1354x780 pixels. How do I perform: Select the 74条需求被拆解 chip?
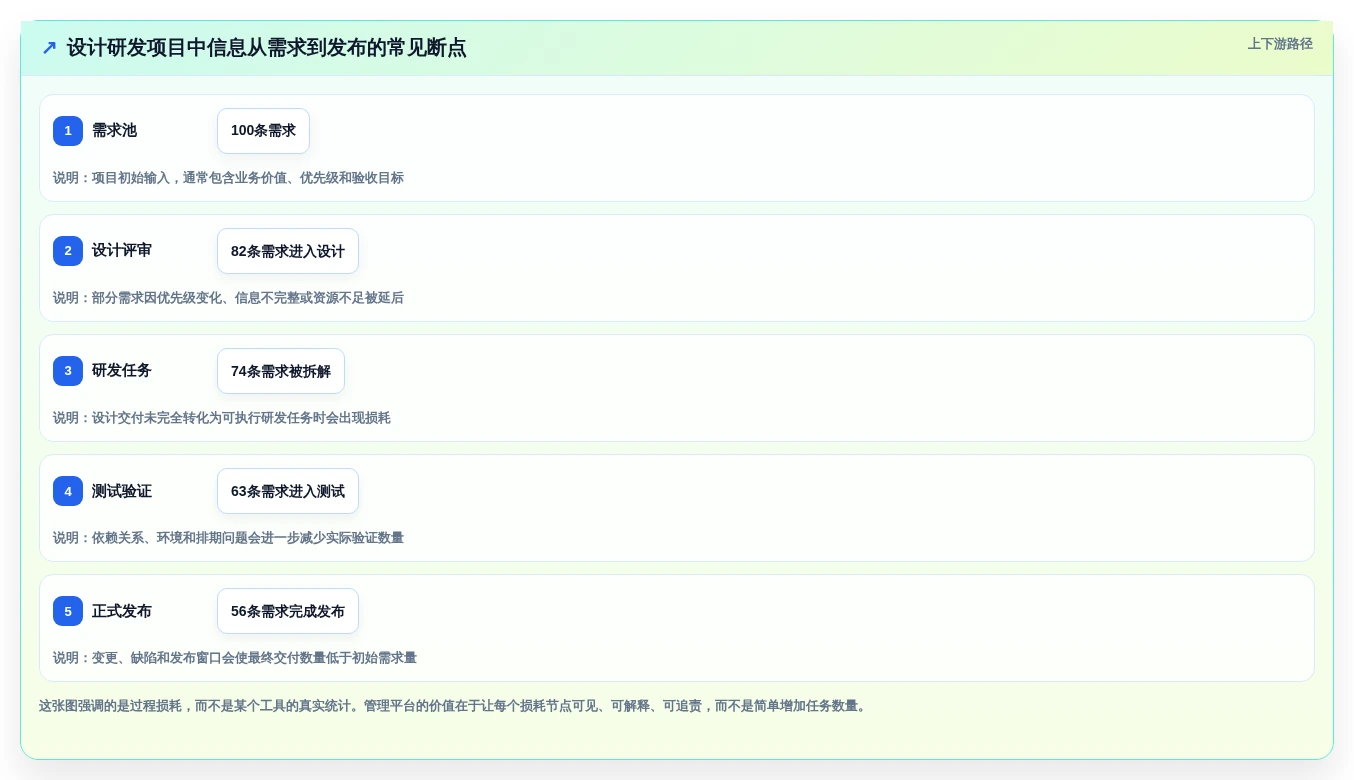281,371
